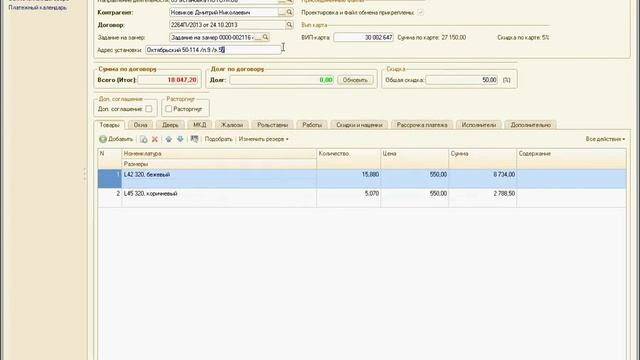The height and width of the screenshot is (360, 640).
Task: Click the table settings icon before Подобрать
Action: tap(194, 139)
